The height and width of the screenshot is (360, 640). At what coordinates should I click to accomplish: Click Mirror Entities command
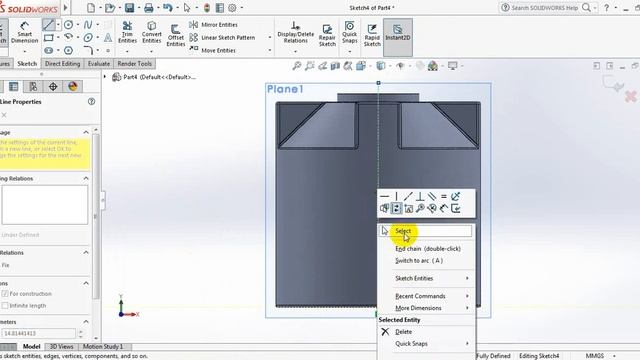click(x=214, y=25)
